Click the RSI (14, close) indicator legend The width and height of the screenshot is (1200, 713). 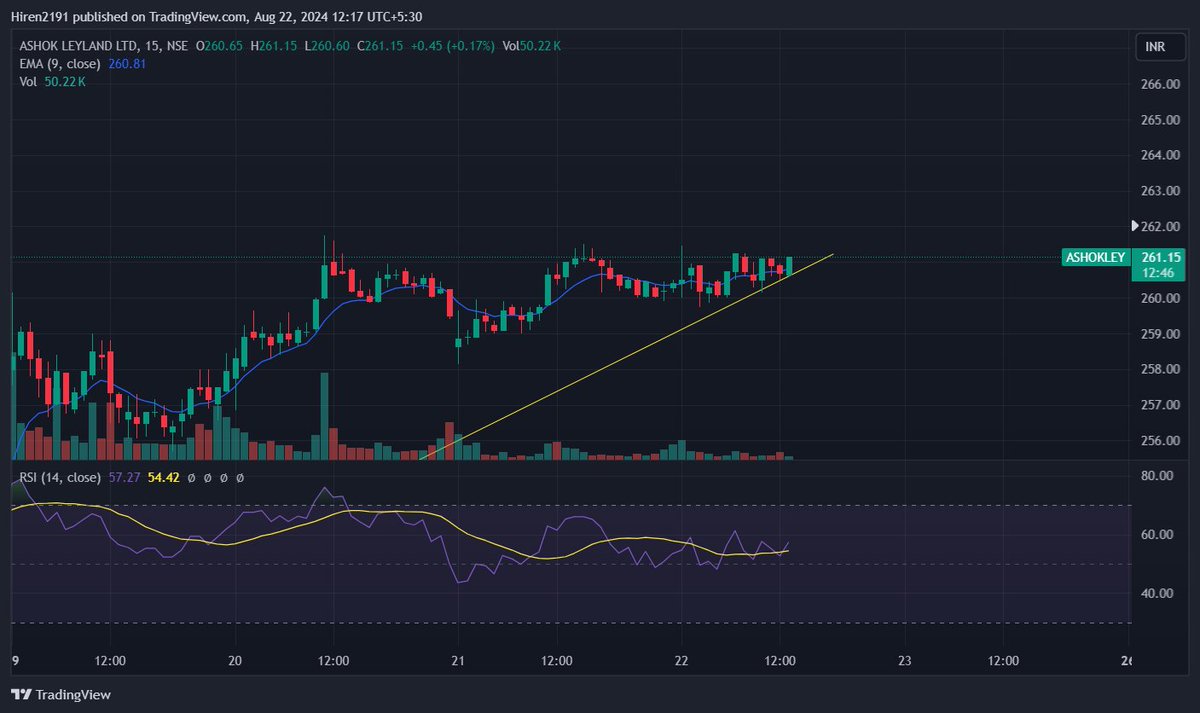coord(60,478)
